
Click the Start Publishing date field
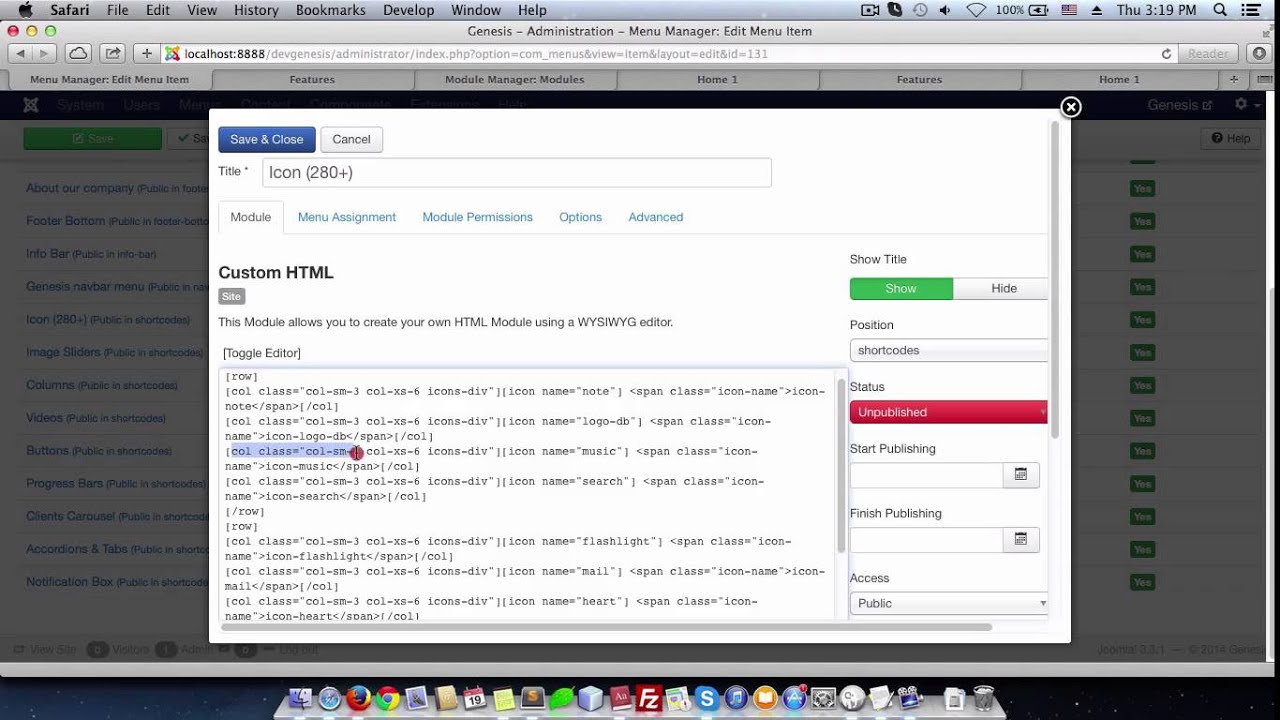click(927, 475)
